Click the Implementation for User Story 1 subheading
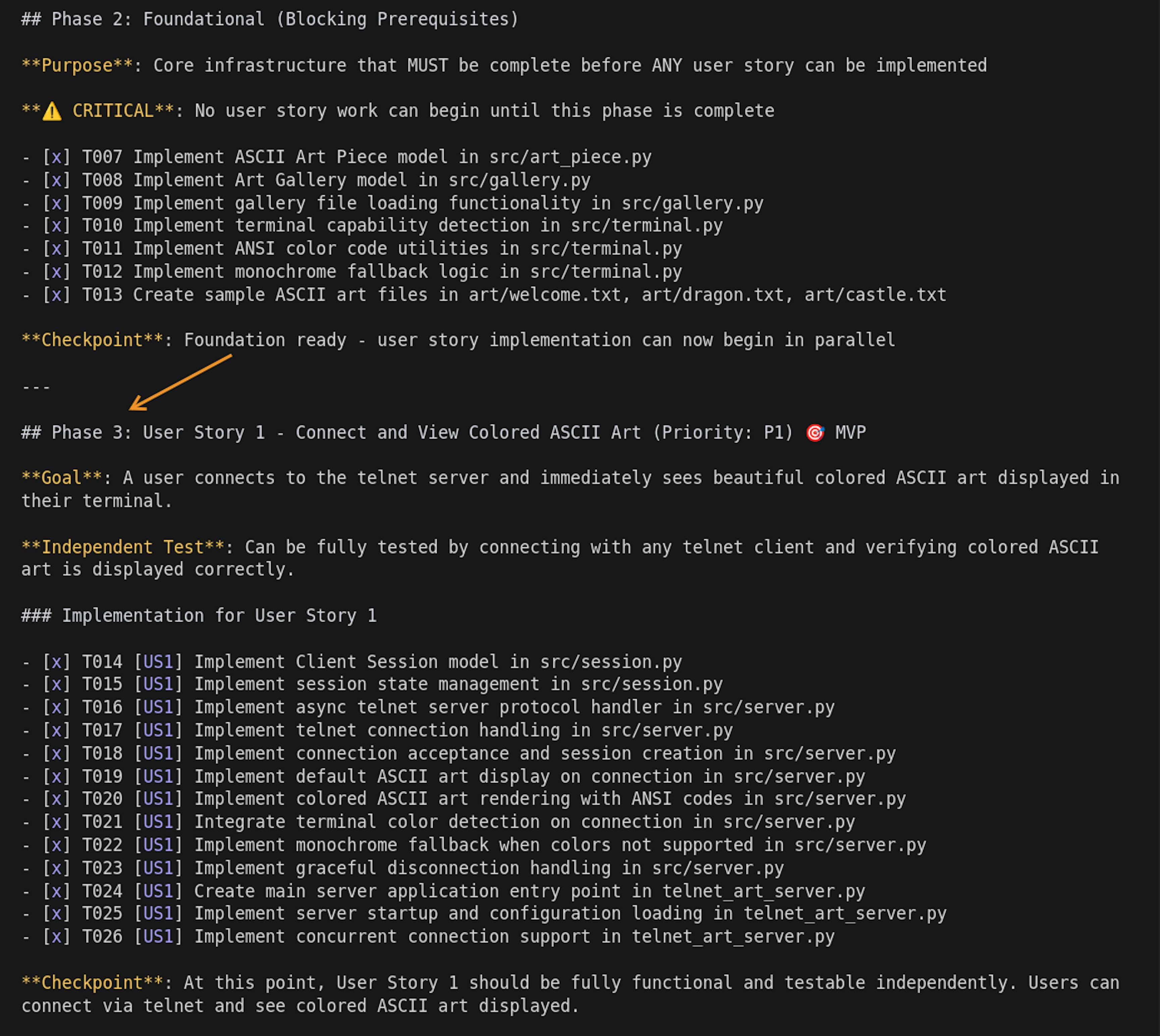1160x1036 pixels. coord(199,616)
